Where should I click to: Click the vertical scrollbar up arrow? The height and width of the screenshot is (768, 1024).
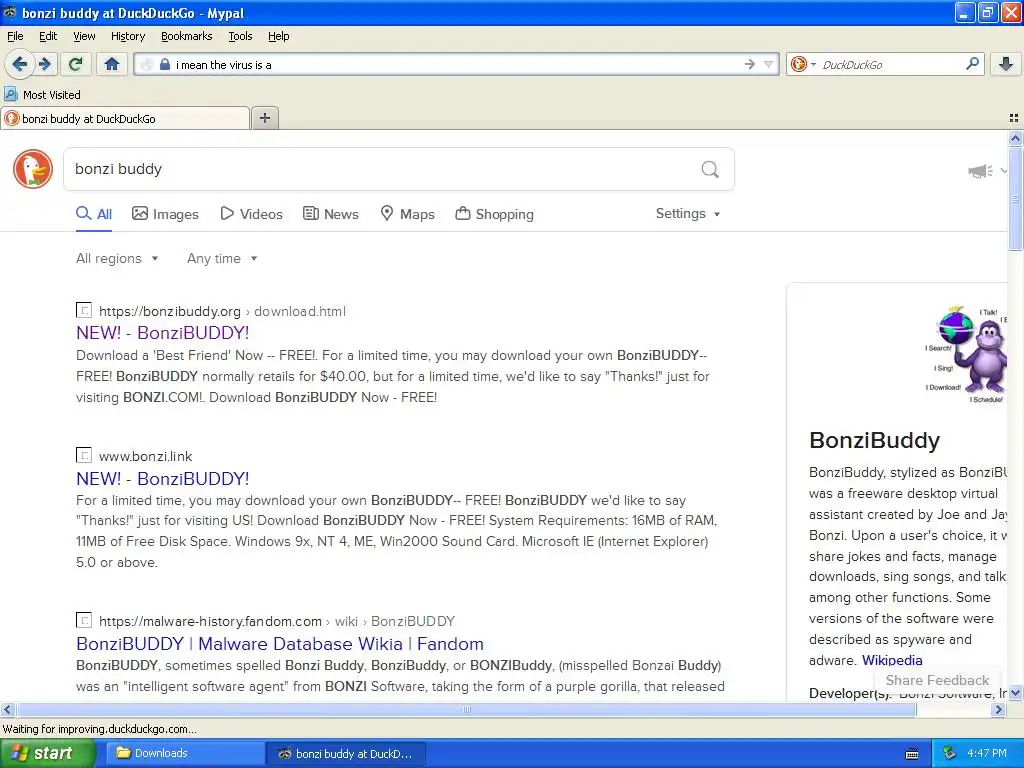pos(1015,138)
